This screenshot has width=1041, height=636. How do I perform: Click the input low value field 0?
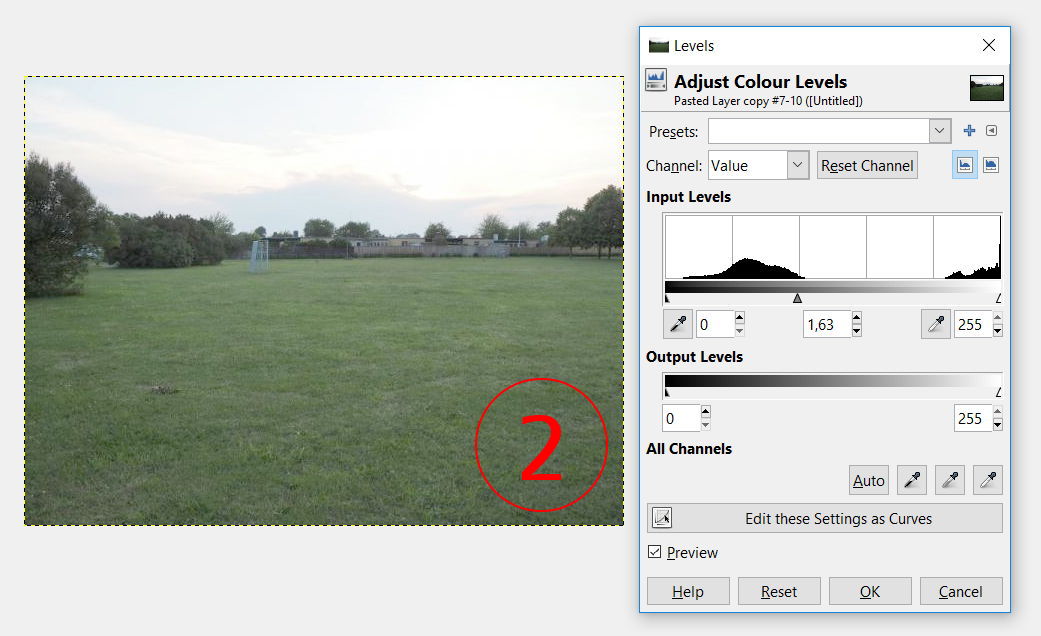(x=715, y=324)
